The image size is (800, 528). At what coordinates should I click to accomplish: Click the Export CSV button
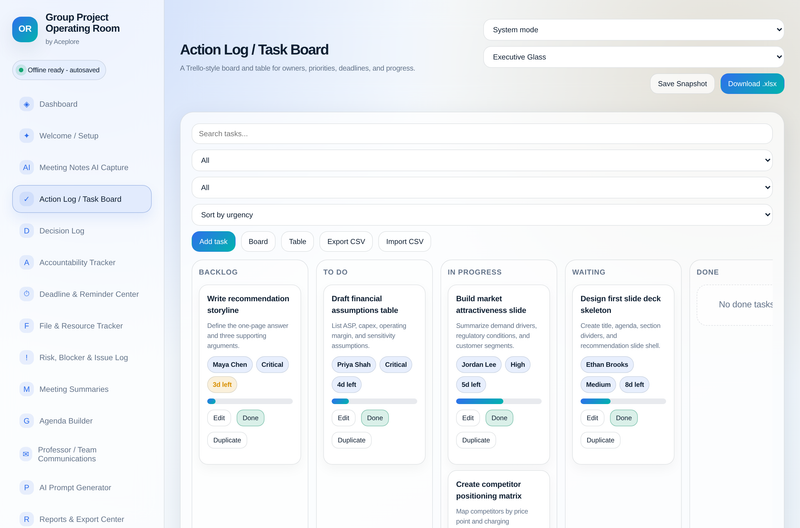[x=346, y=241]
